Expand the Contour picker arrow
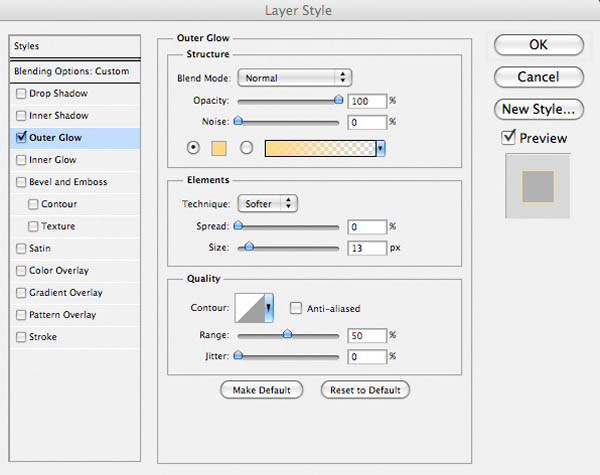Image resolution: width=600 pixels, height=475 pixels. pyautogui.click(x=269, y=308)
